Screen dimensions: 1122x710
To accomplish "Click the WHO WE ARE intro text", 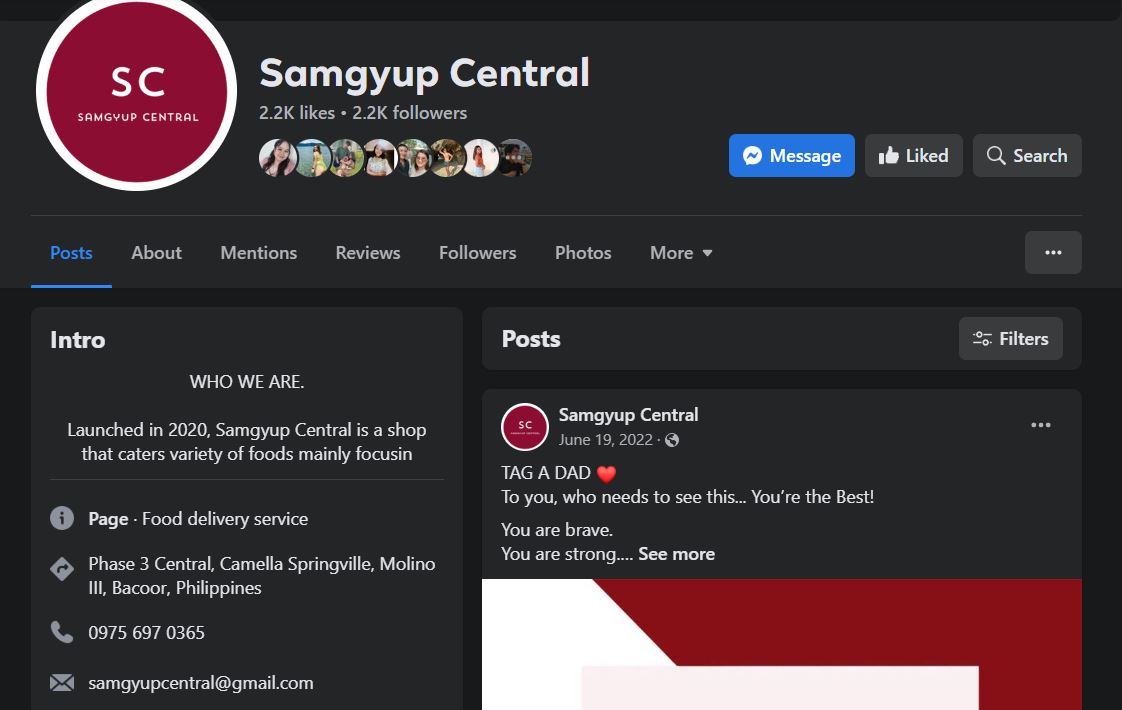I will click(x=247, y=381).
